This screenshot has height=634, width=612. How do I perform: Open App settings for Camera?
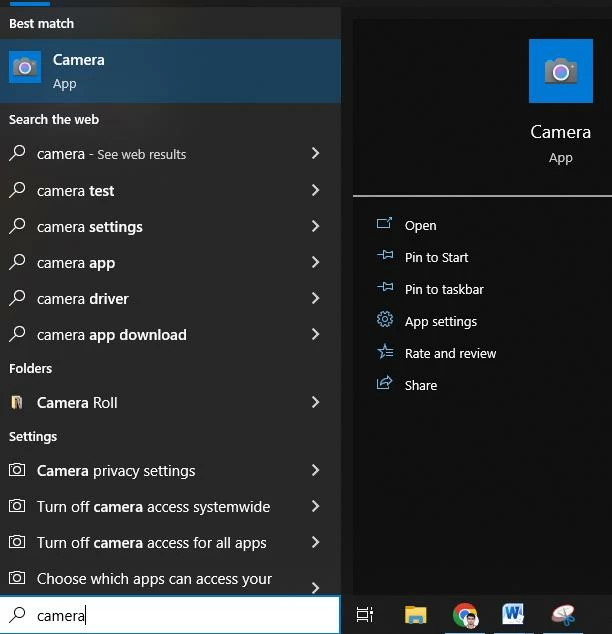pos(440,322)
